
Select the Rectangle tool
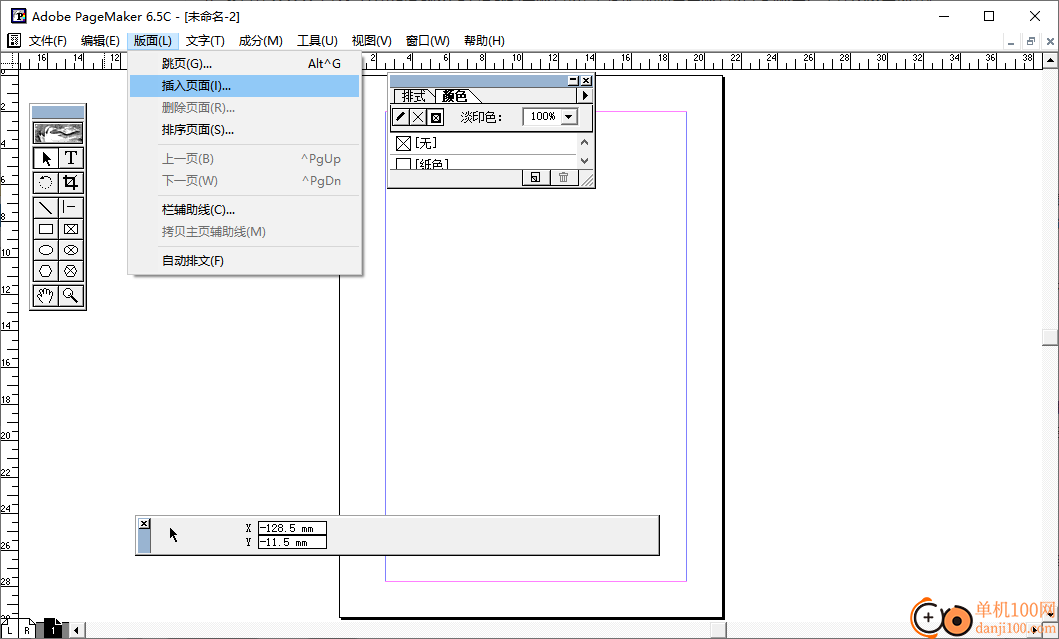click(46, 229)
